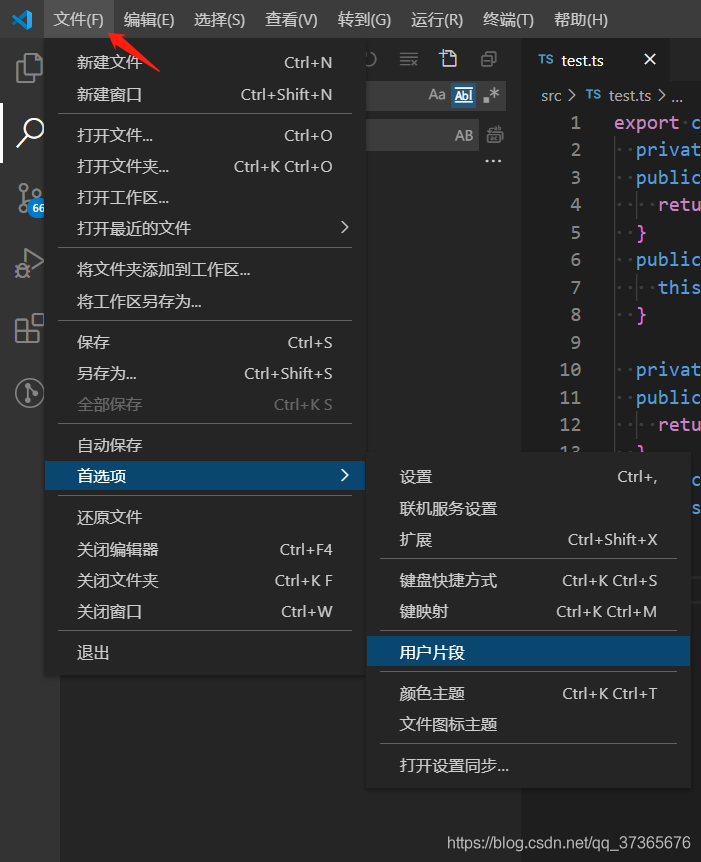Screen dimensions: 701x862
Task: Click 打开设置同步... entry
Action: 454,766
